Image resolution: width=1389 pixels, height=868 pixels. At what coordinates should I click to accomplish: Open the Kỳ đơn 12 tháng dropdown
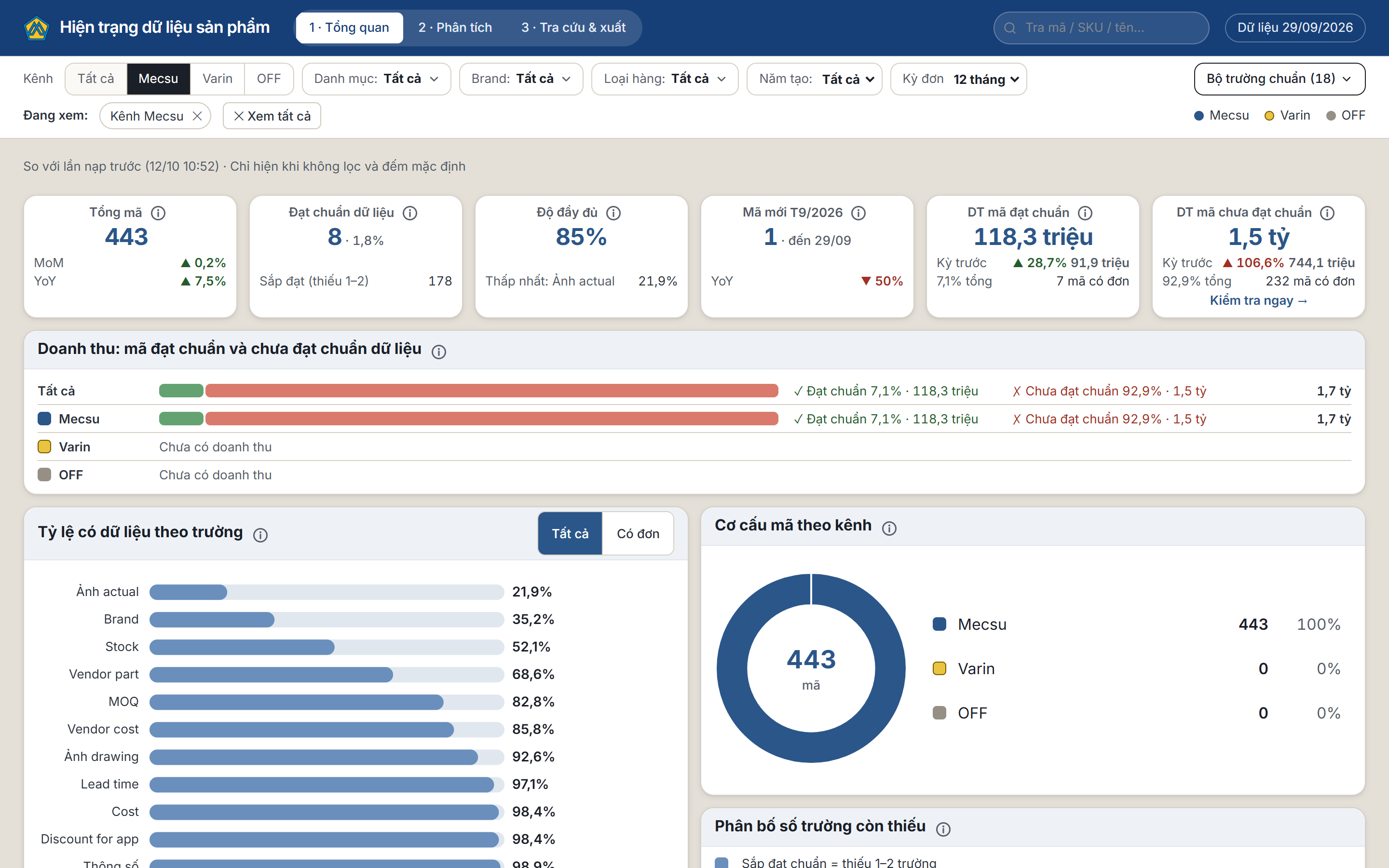click(958, 79)
